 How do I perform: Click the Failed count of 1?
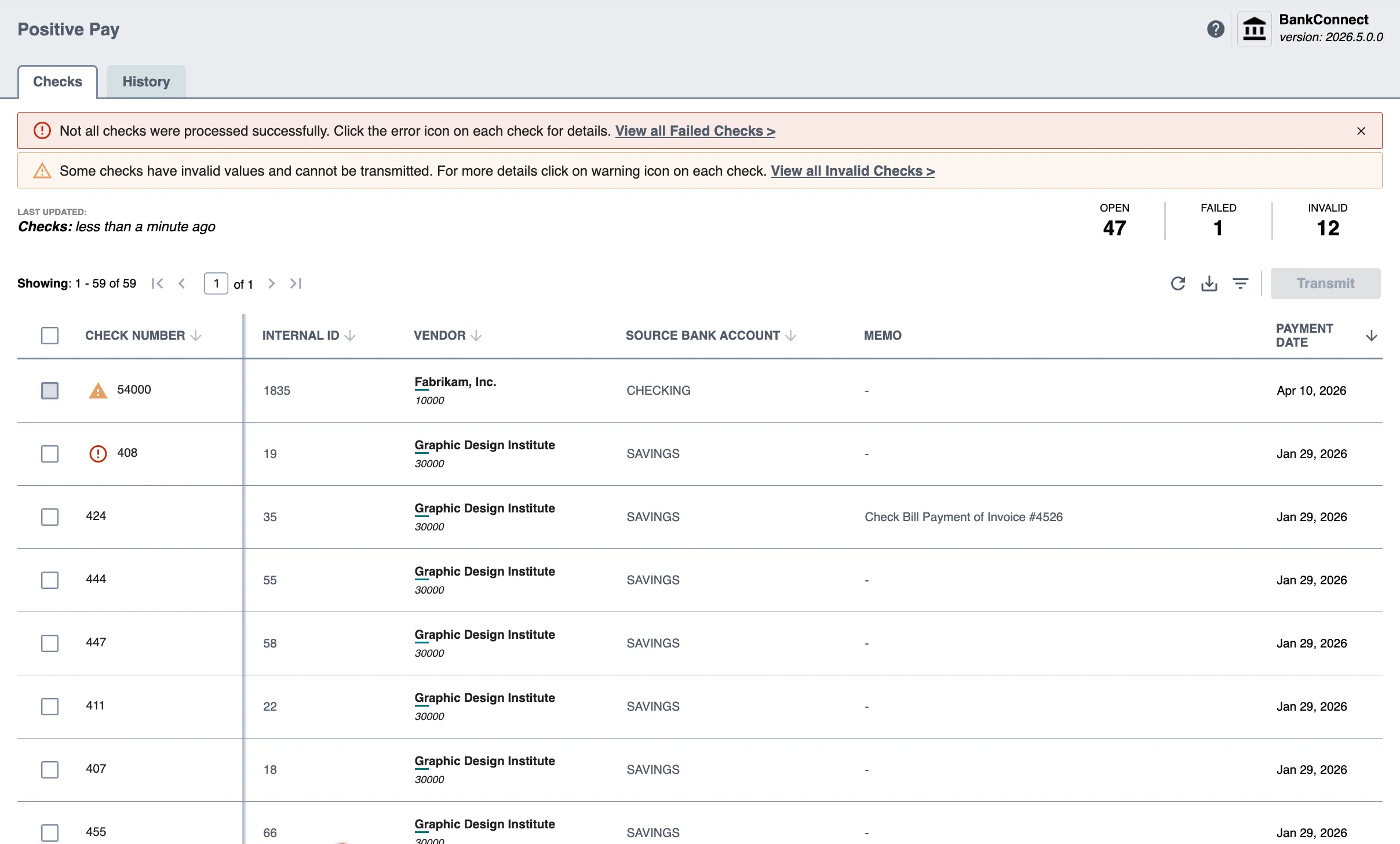pyautogui.click(x=1218, y=228)
